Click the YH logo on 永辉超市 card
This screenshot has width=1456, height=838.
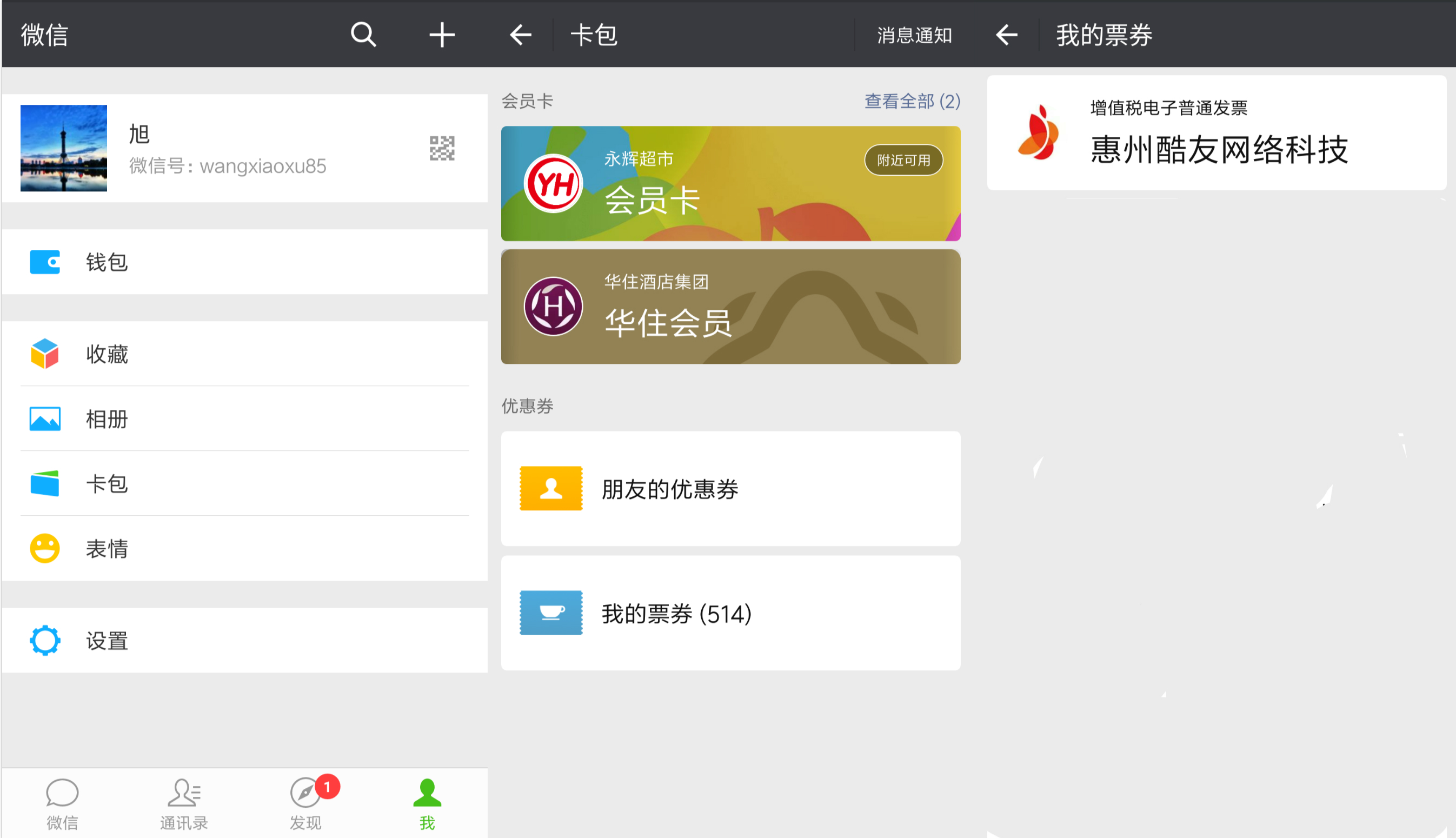coord(554,184)
